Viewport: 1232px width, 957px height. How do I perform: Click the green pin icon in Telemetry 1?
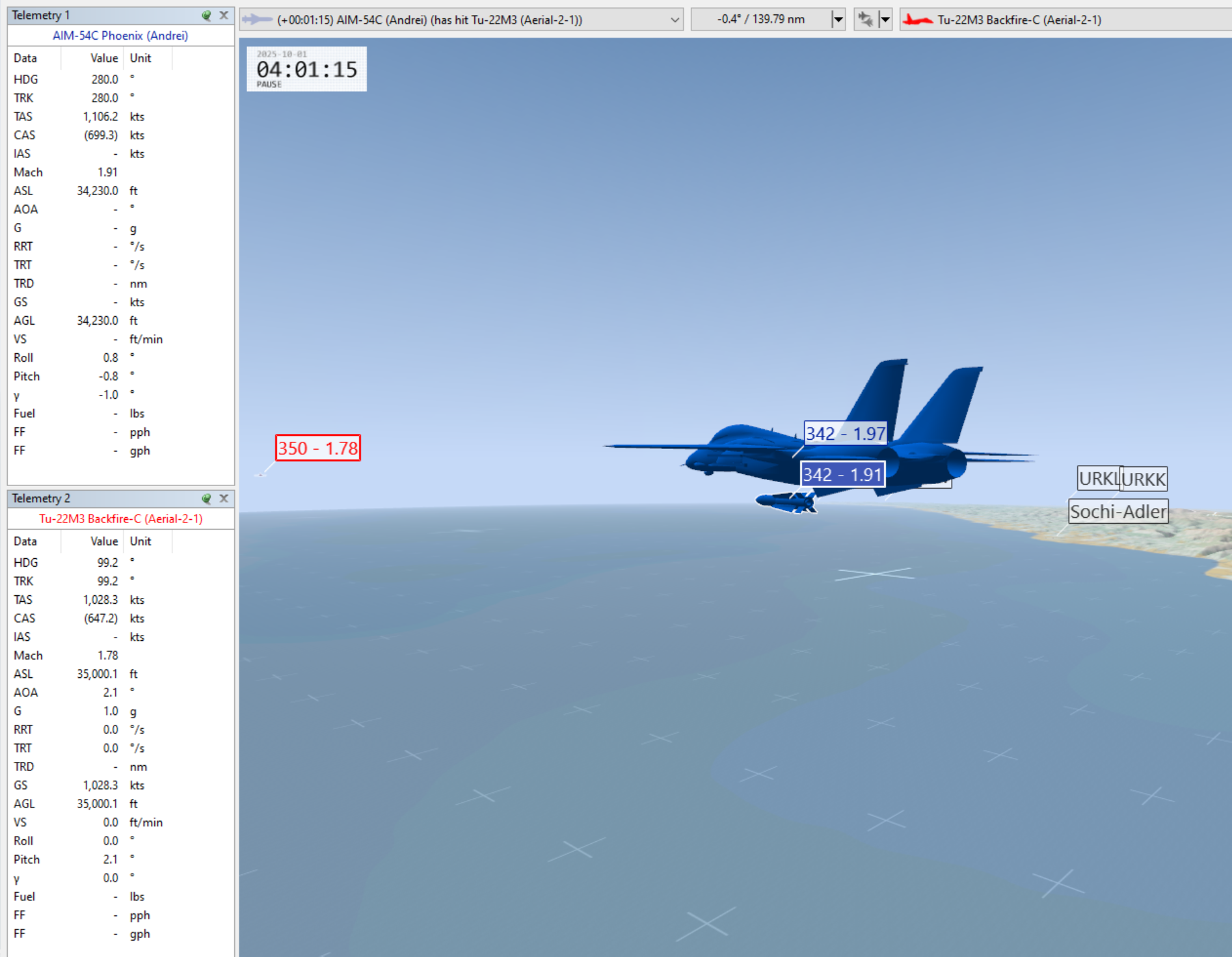tap(206, 15)
